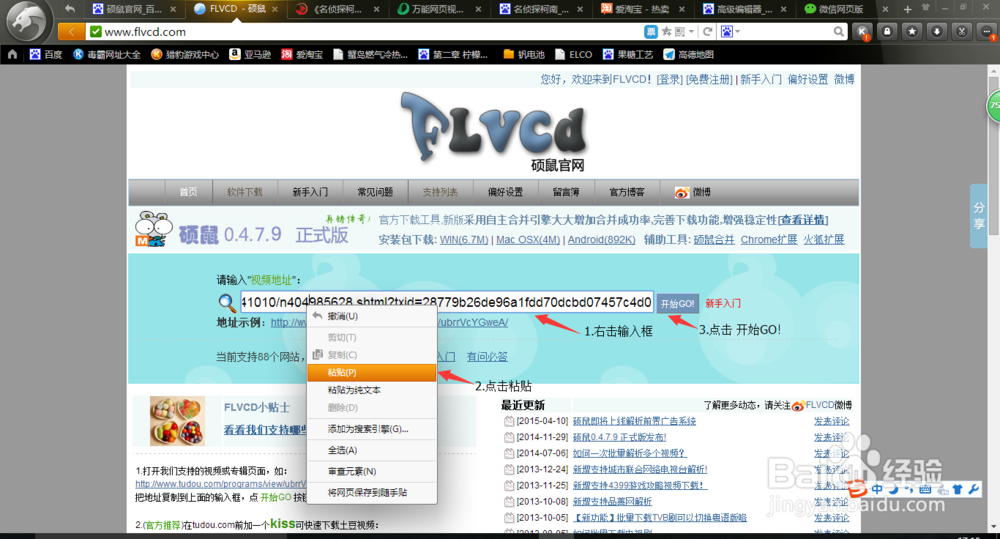The width and height of the screenshot is (1000, 539).
Task: Switch to the 《名侦探柯 tab
Action: tap(338, 9)
